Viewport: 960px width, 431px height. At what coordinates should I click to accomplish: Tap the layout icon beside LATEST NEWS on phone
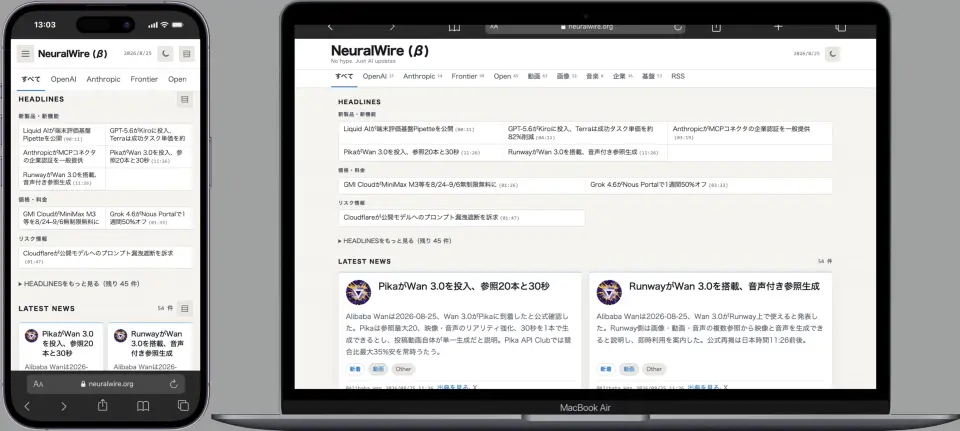(185, 309)
